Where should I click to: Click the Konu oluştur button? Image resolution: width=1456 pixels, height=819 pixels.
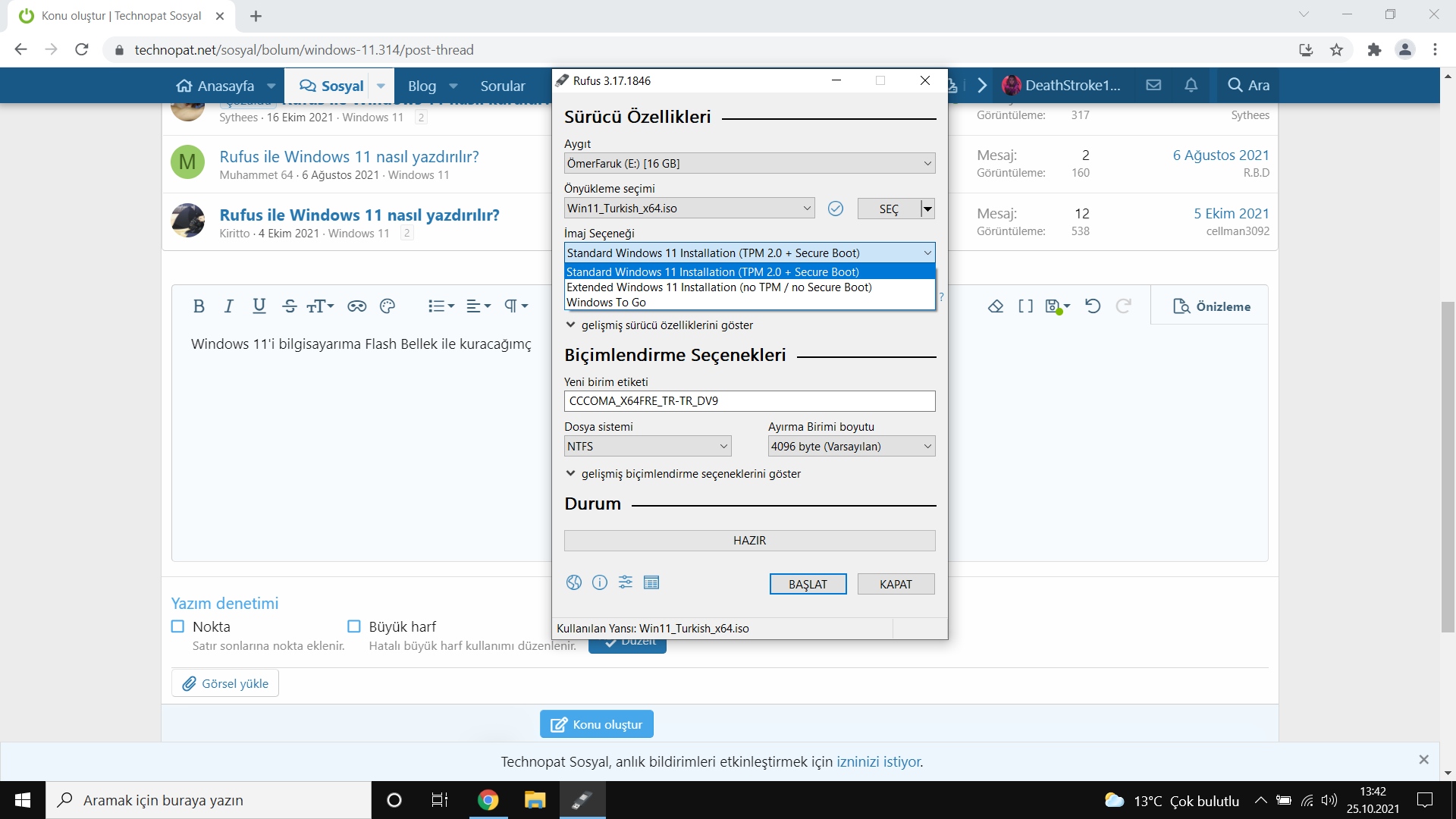[x=597, y=724]
